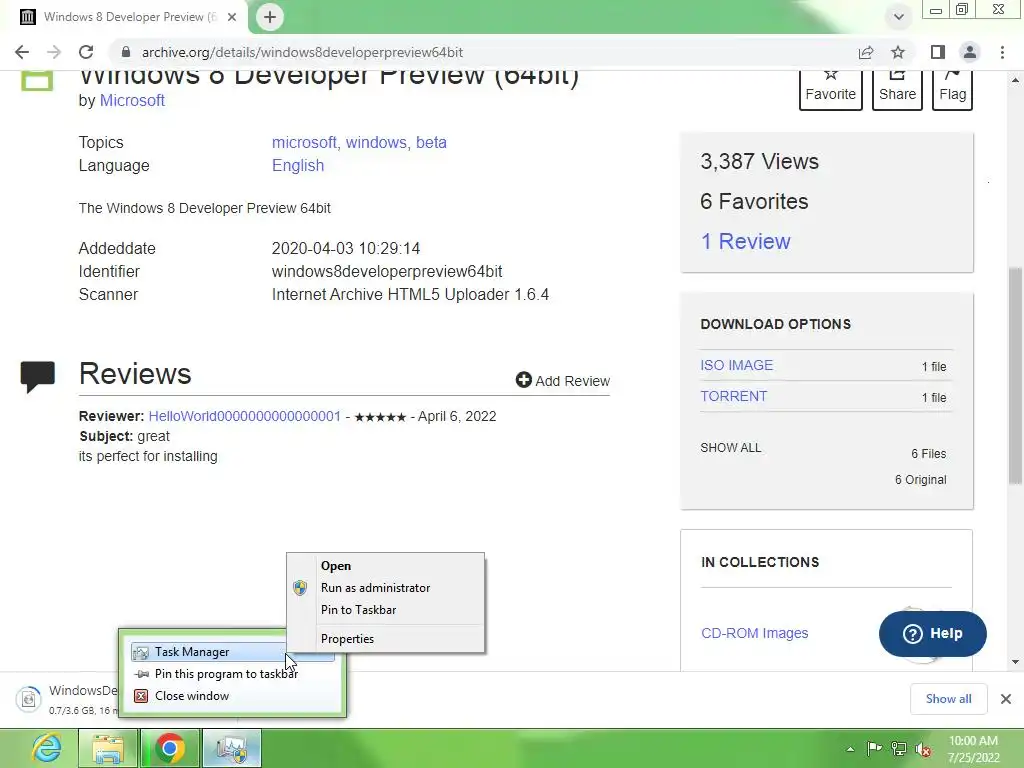
Task: Open the Action Center flag icon
Action: tap(874, 748)
